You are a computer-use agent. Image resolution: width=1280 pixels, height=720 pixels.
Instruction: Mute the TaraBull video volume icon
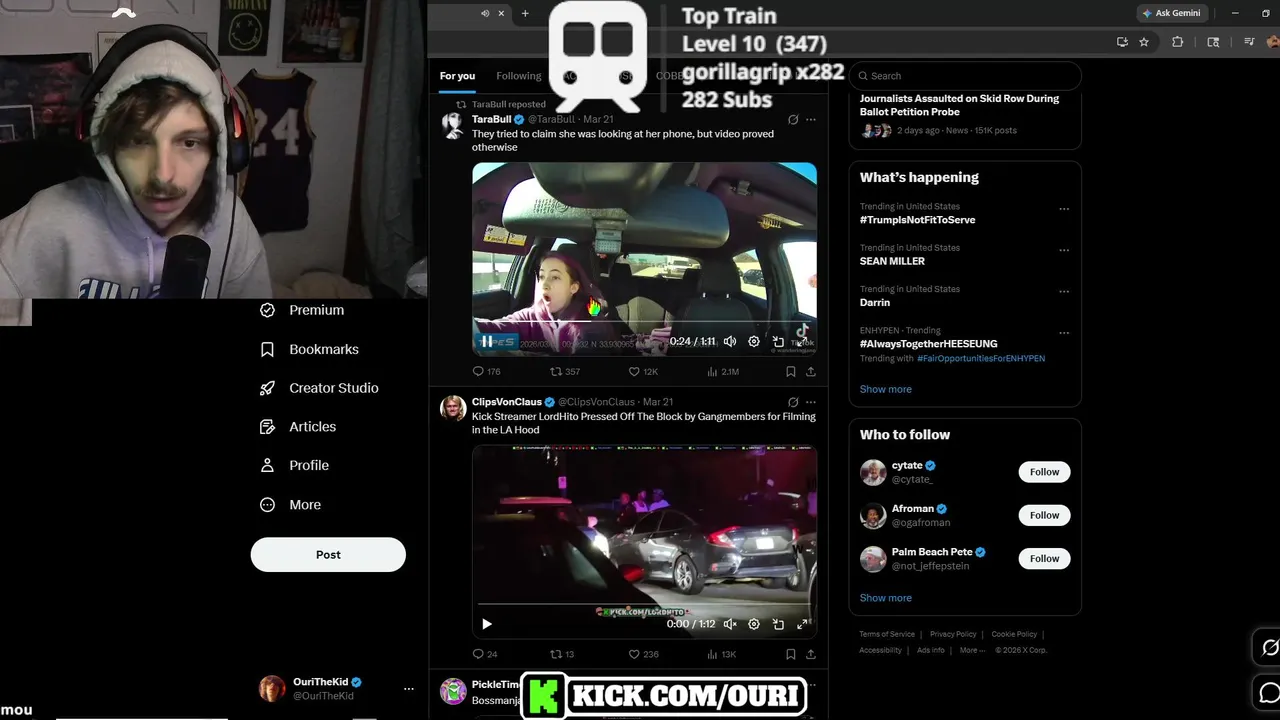tap(730, 341)
